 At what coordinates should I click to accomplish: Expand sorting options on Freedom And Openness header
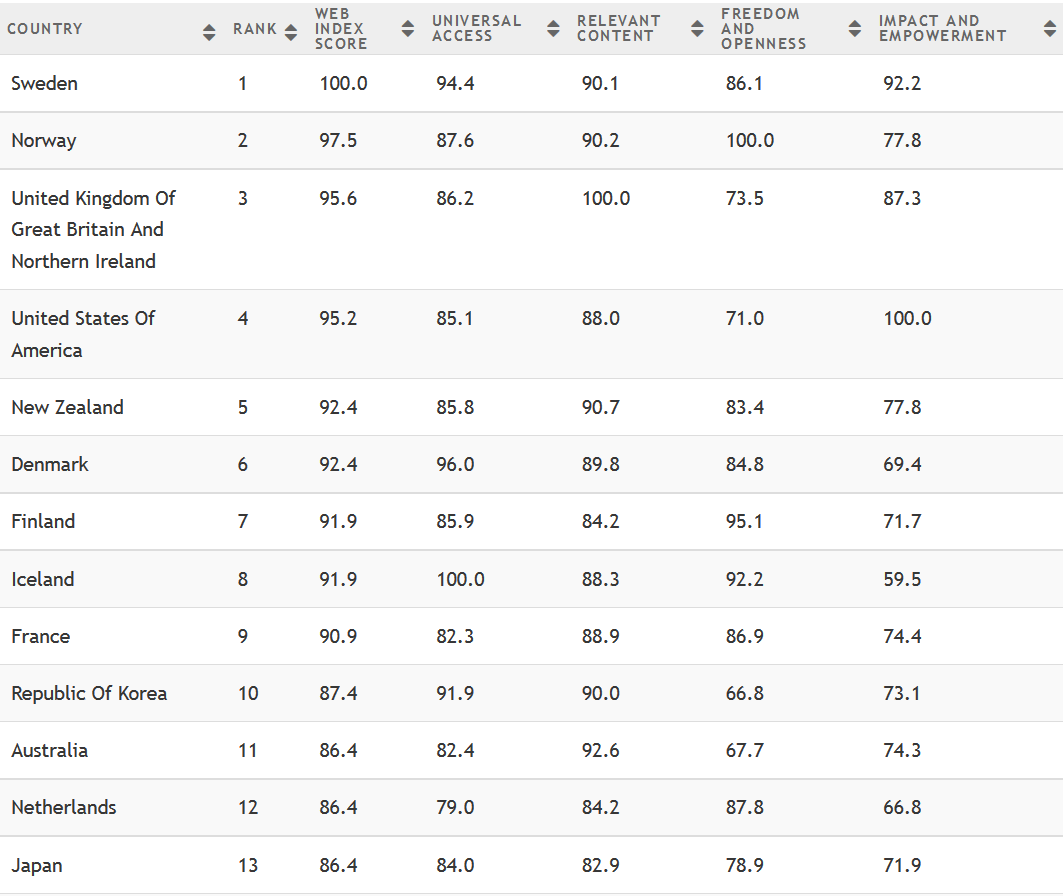(x=853, y=29)
